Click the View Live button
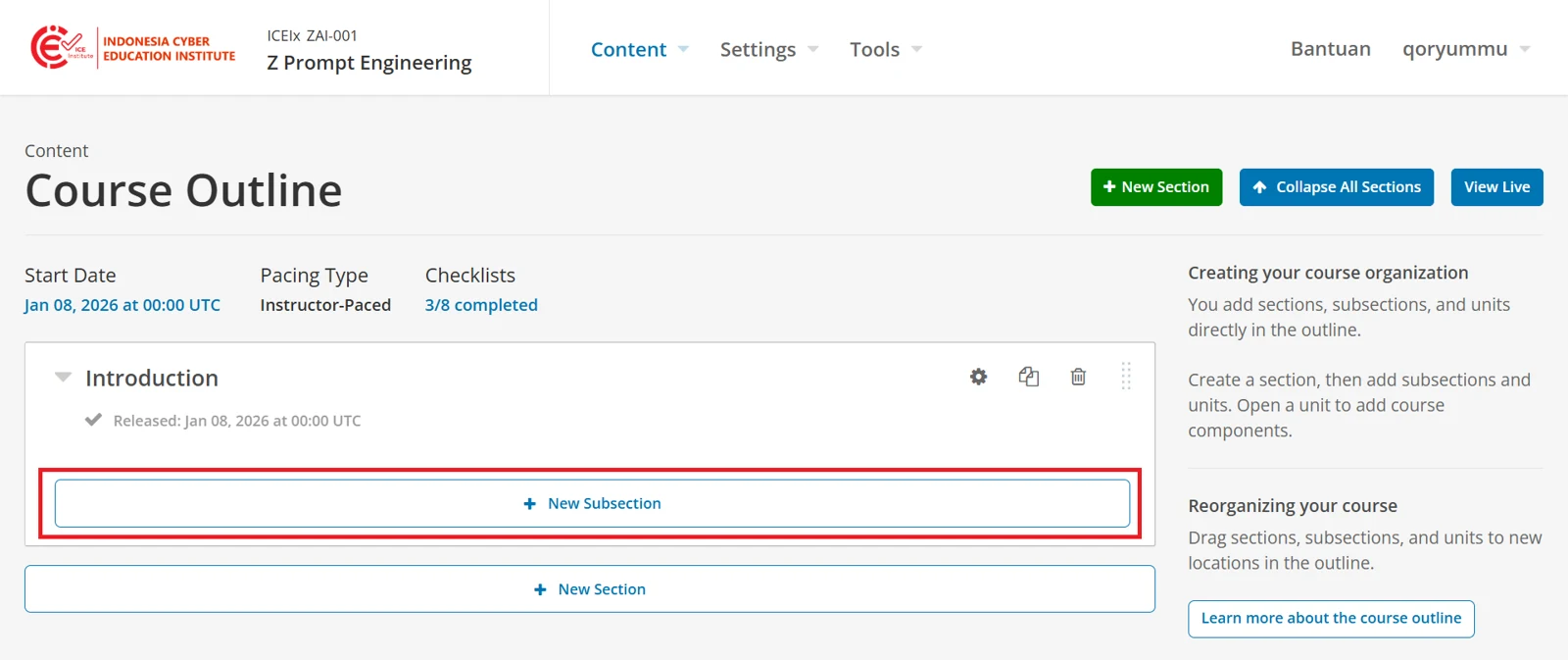 (1496, 187)
